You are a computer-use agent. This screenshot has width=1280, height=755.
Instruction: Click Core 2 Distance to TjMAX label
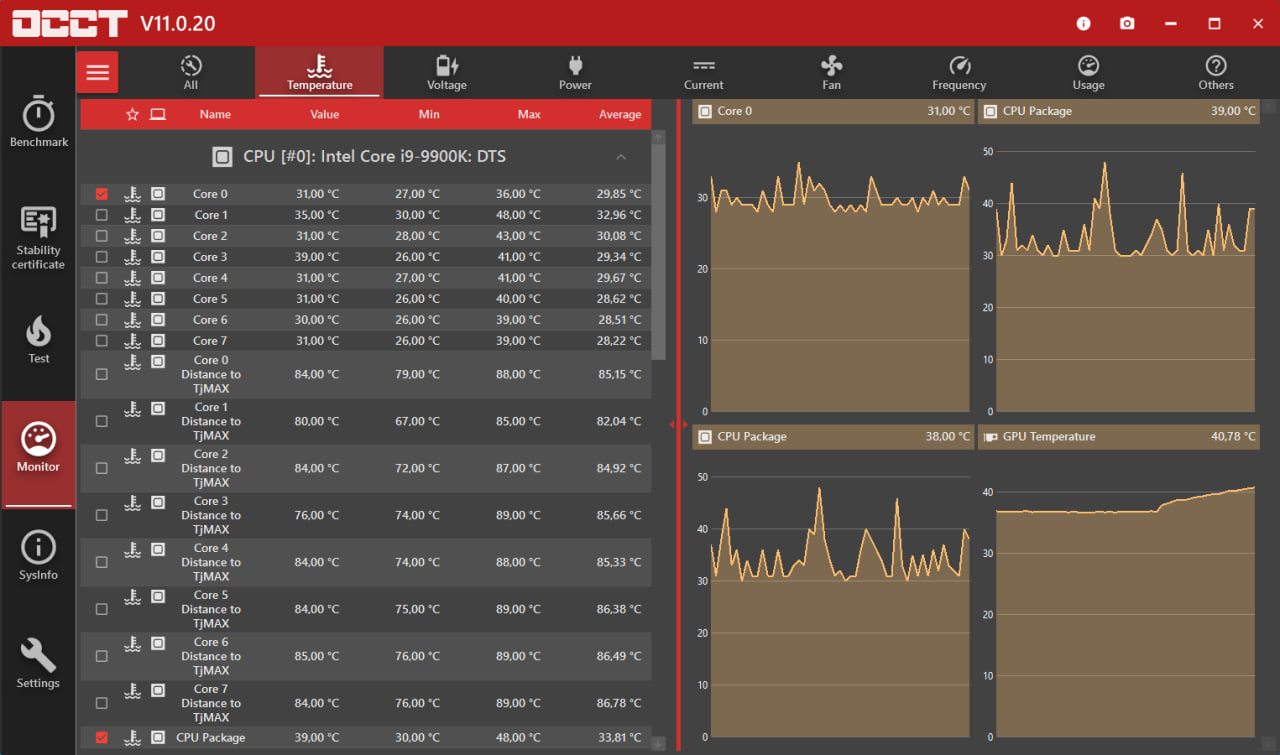point(211,468)
